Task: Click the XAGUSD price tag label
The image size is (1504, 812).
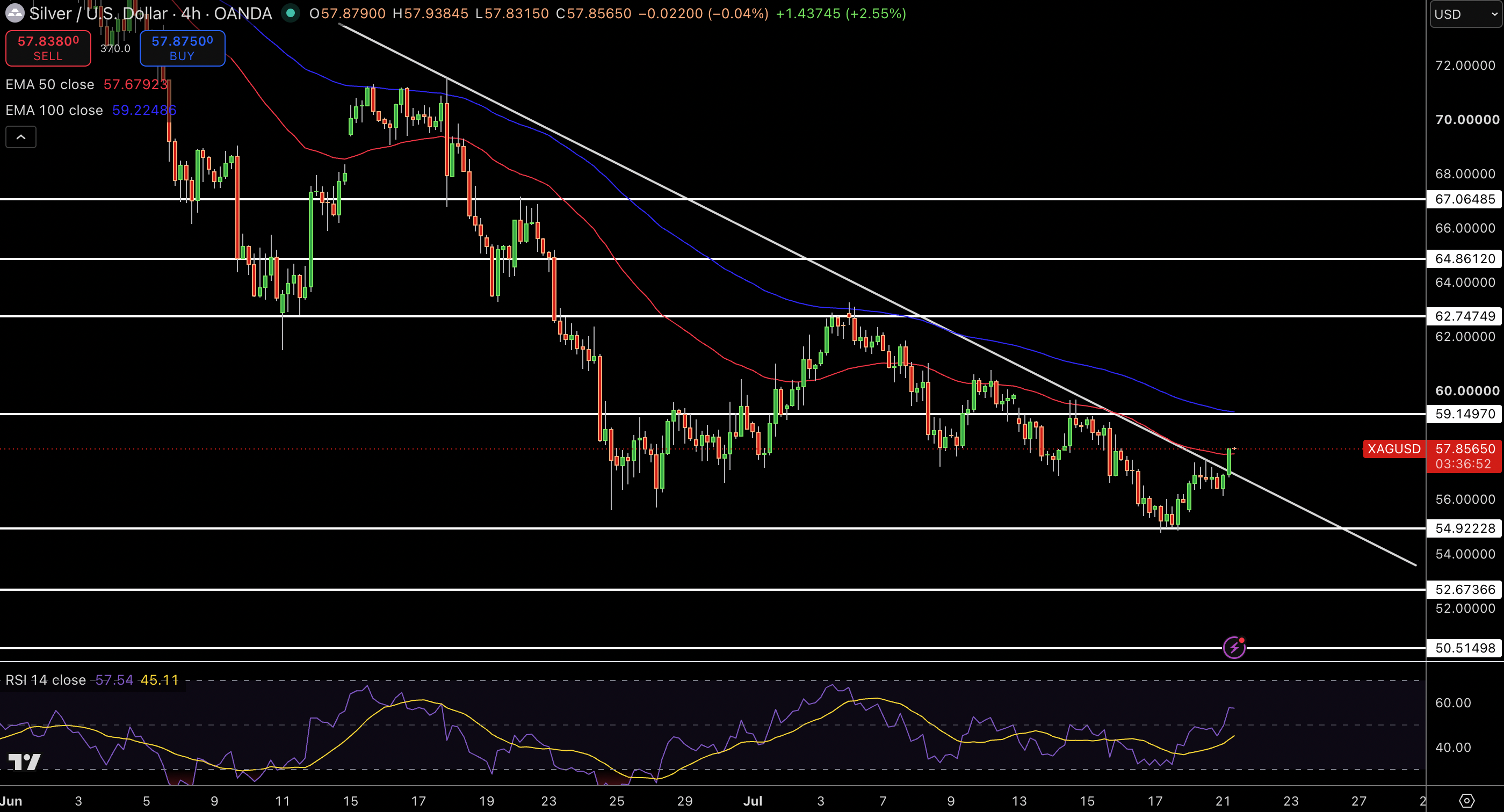Action: click(x=1394, y=449)
